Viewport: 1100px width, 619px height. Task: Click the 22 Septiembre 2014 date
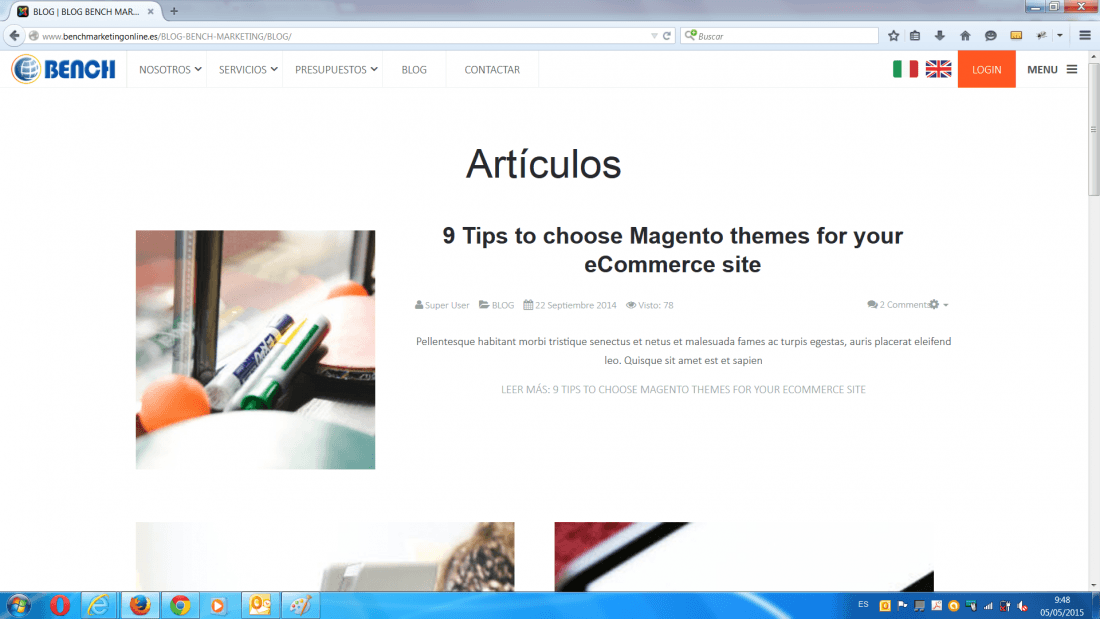[575, 305]
